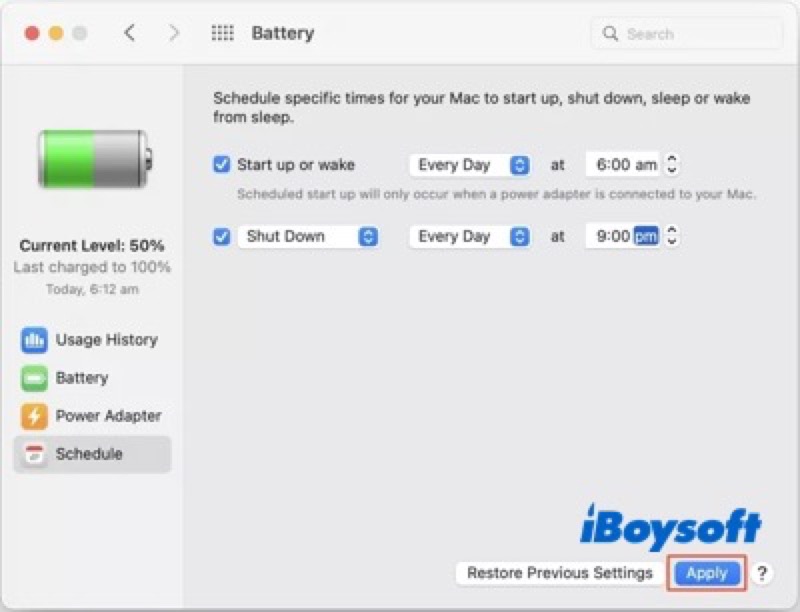Image resolution: width=800 pixels, height=612 pixels.
Task: Disable the Shut Down schedule checkbox
Action: (x=222, y=237)
